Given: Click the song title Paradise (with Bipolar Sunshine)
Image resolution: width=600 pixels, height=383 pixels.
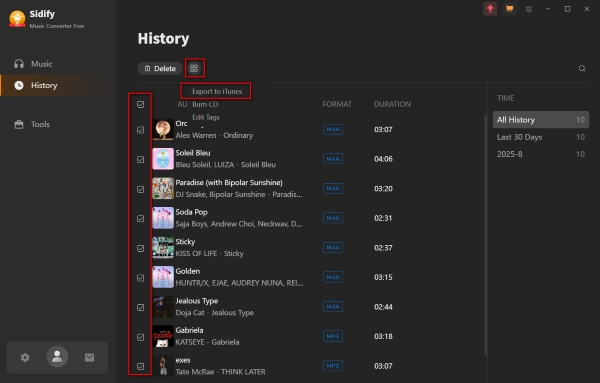Looking at the screenshot, I should 229,183.
